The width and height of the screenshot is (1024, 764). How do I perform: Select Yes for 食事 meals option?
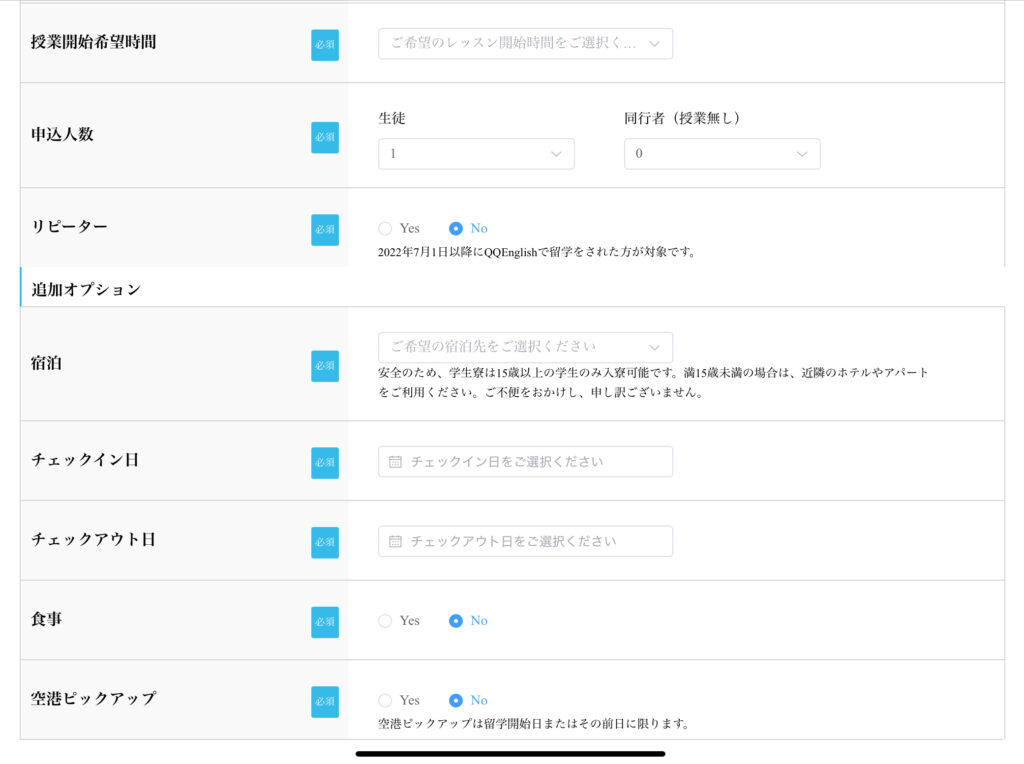[x=385, y=621]
